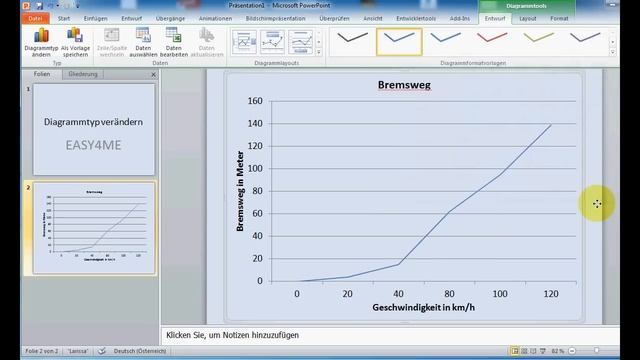Click the zoom out minus button
This screenshot has width=640, height=360.
[x=572, y=351]
